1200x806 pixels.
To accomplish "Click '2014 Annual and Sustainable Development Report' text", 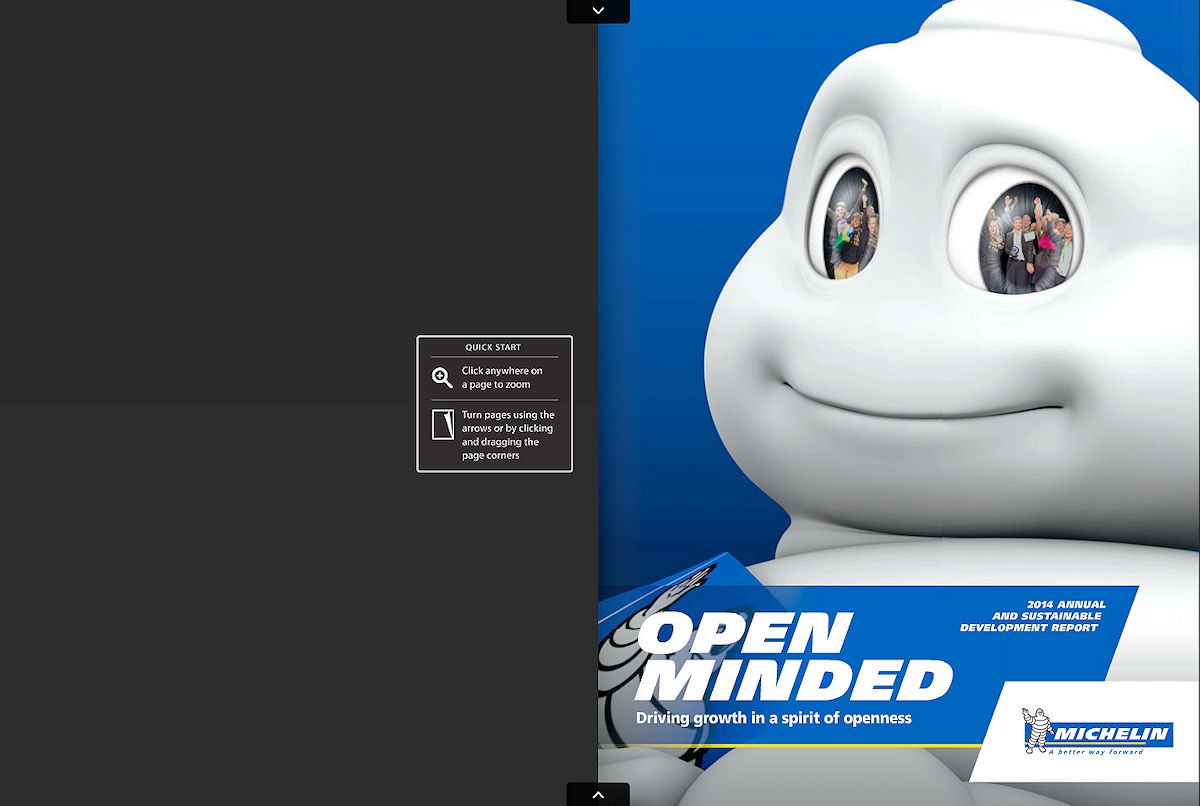I will 1033,616.
